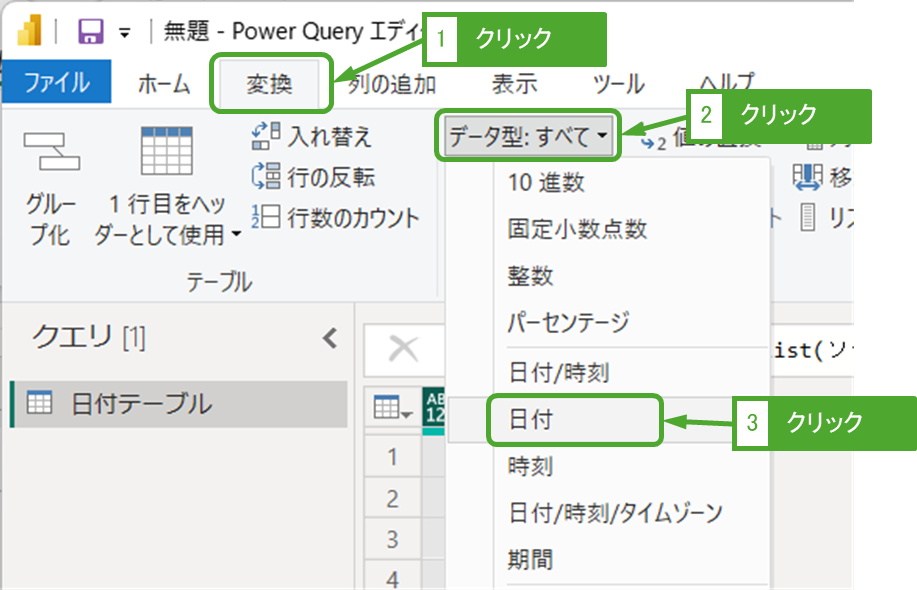Switch to the View (表示) tab
Screen dimensions: 917x590
coord(514,84)
